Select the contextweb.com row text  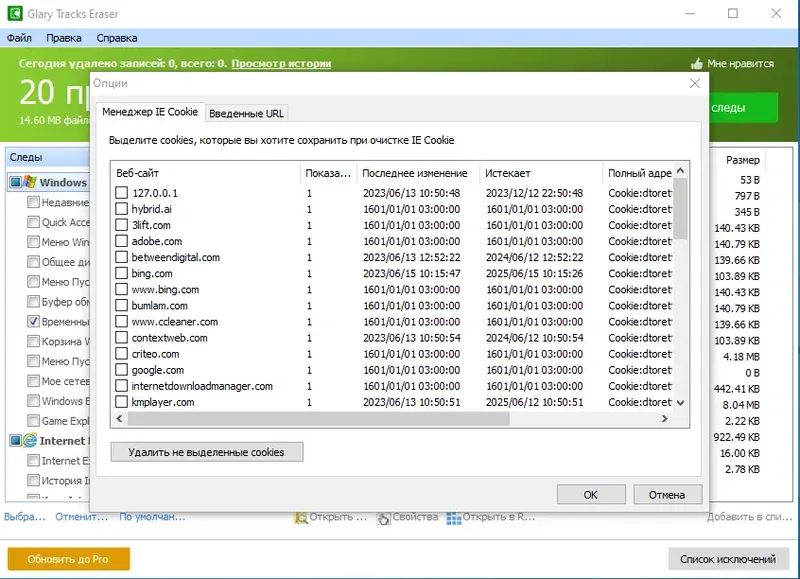169,338
